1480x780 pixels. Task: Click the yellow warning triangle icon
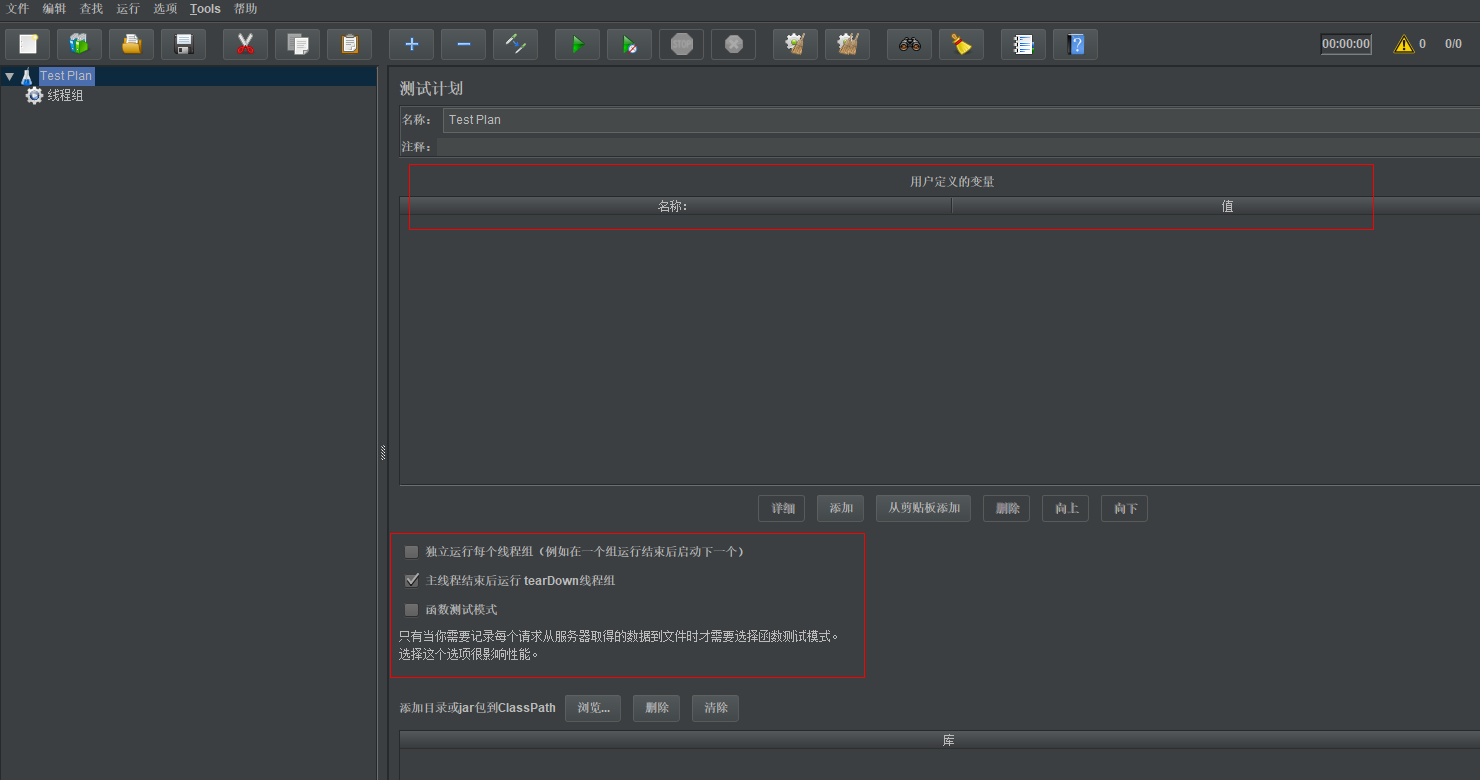point(1404,44)
